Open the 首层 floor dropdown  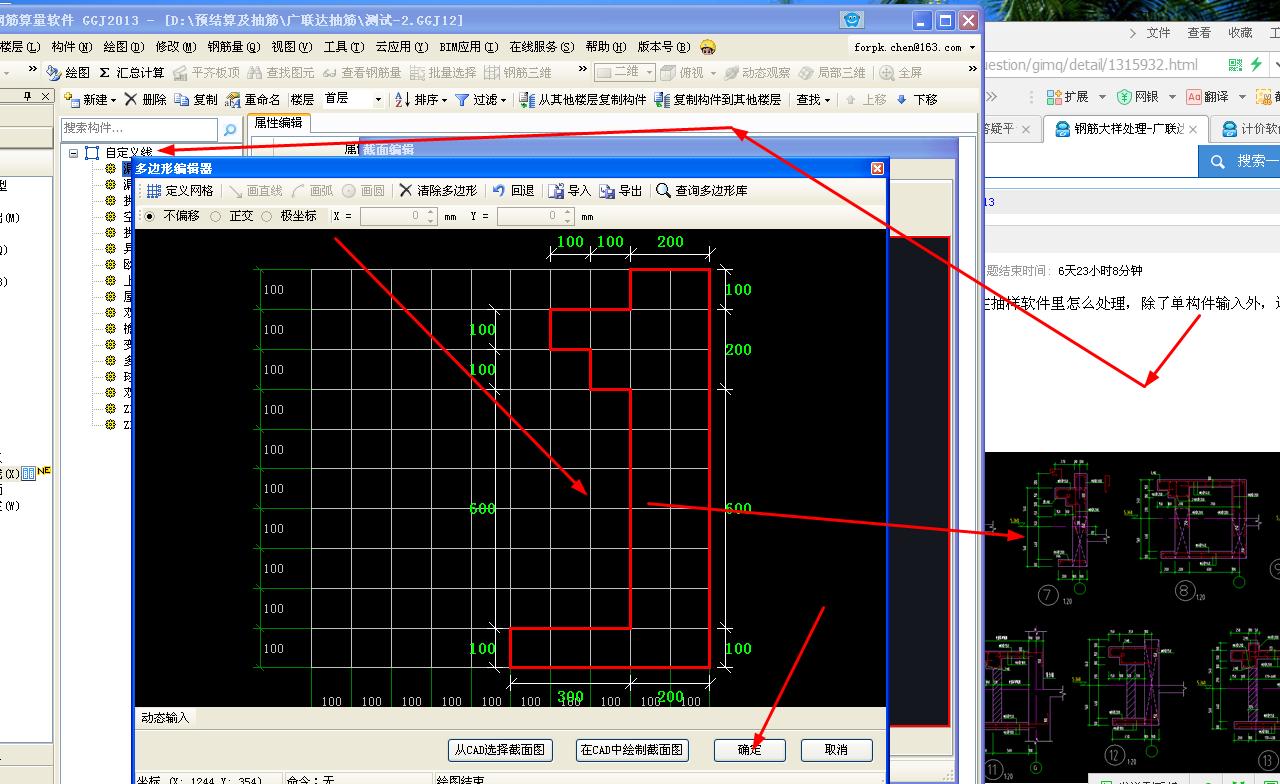(x=378, y=100)
